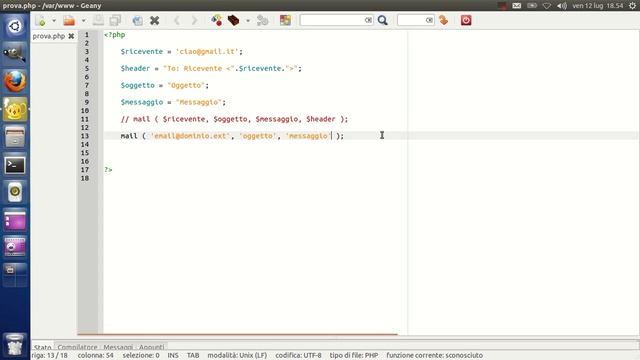Screen dimensions: 640x360
Task: Open the color chooser dialog
Action: coord(285,20)
